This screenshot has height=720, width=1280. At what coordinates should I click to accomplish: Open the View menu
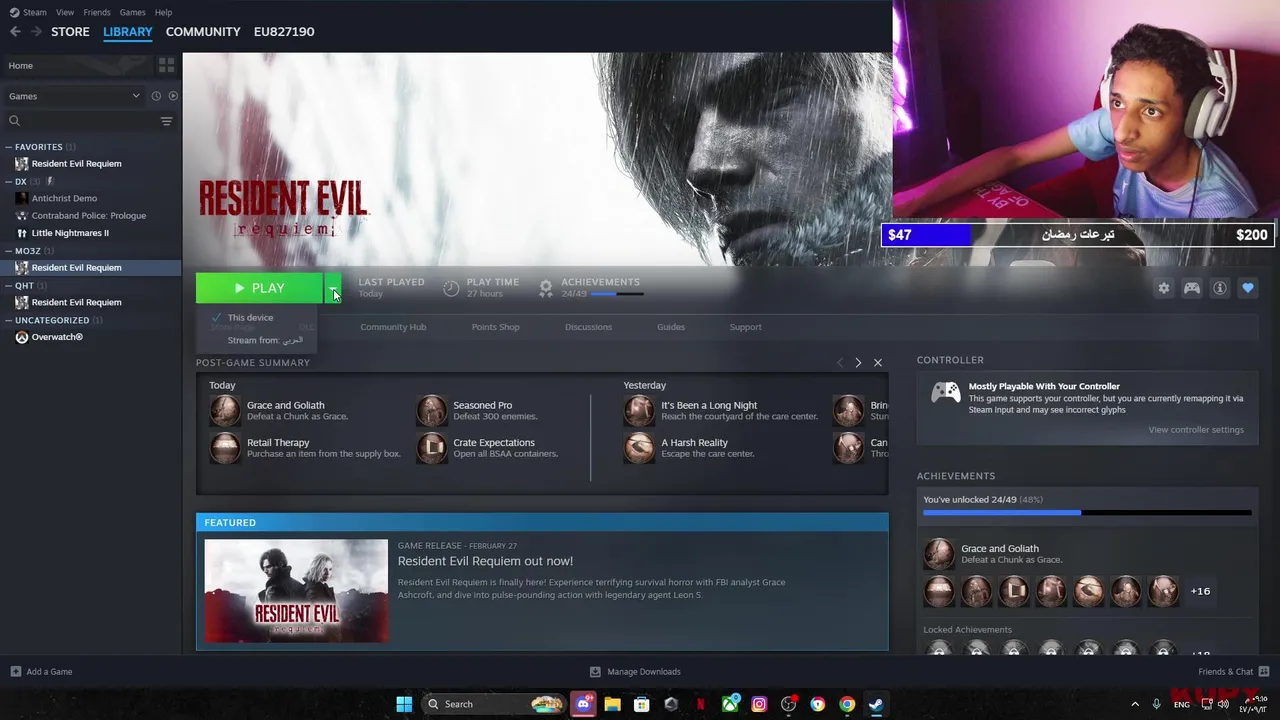click(65, 12)
